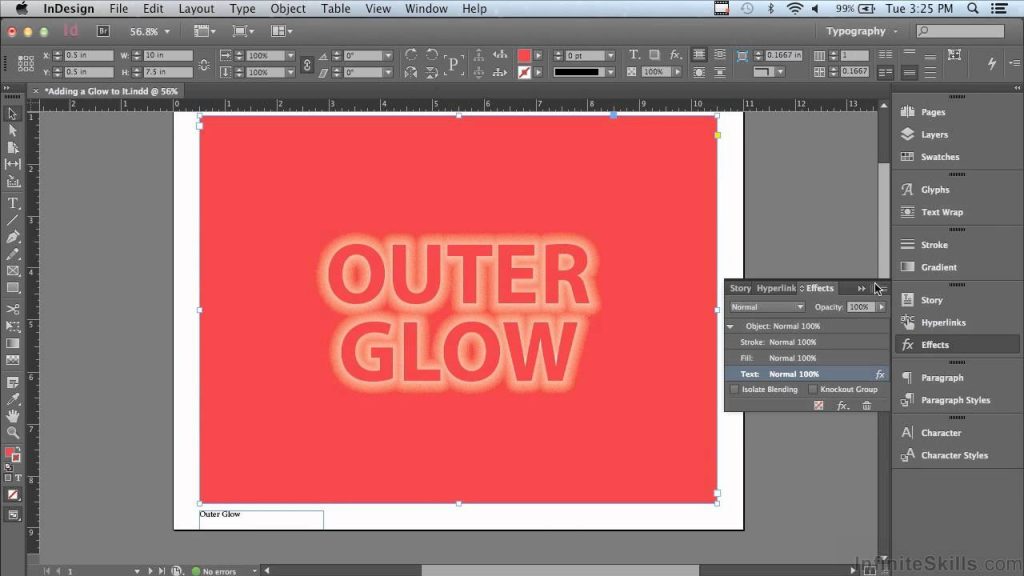Open Paragraph Styles panel from dock
Image resolution: width=1024 pixels, height=576 pixels.
tap(954, 400)
